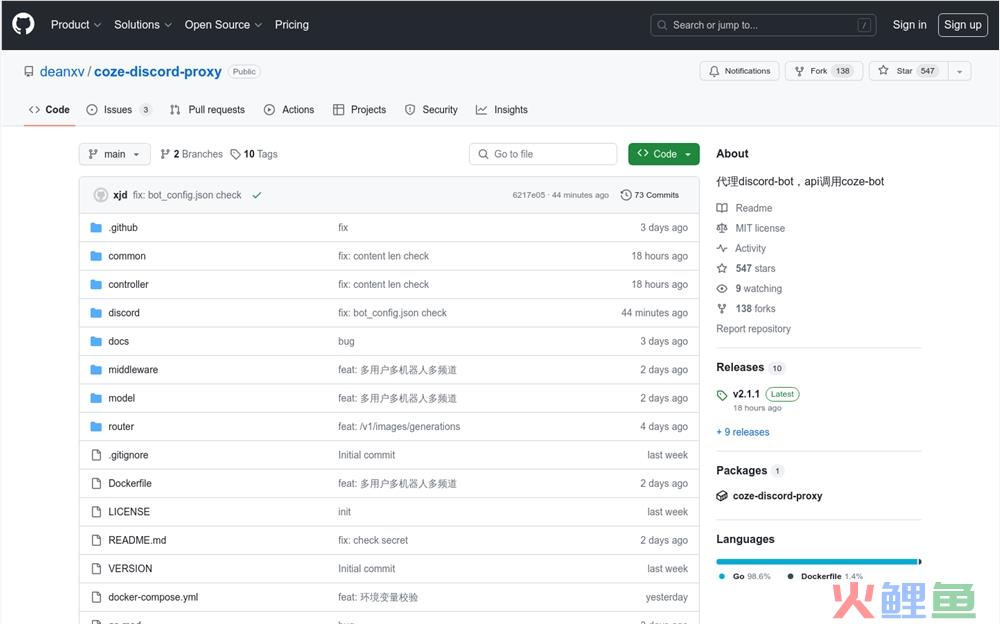Click the repository book icon beside deanxv
Image resolution: width=1000 pixels, height=624 pixels.
point(29,71)
